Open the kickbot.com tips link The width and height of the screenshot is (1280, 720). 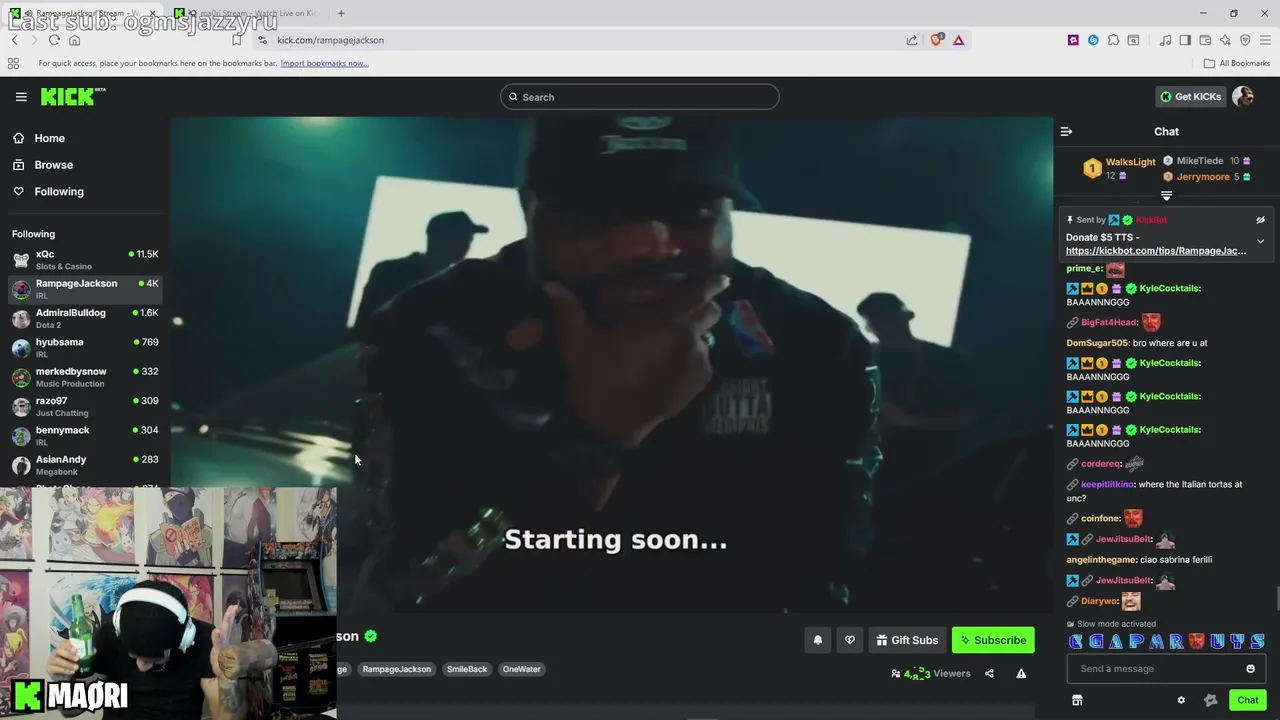(x=1156, y=251)
